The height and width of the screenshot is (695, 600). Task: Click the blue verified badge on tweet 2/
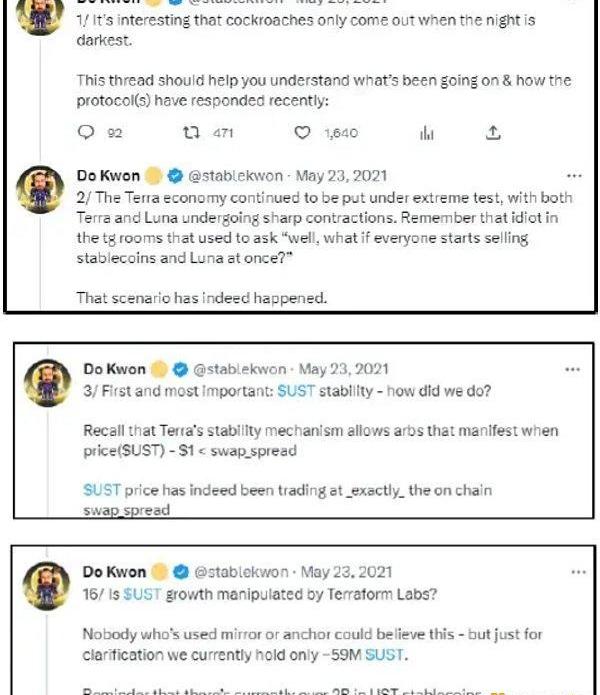click(x=174, y=176)
